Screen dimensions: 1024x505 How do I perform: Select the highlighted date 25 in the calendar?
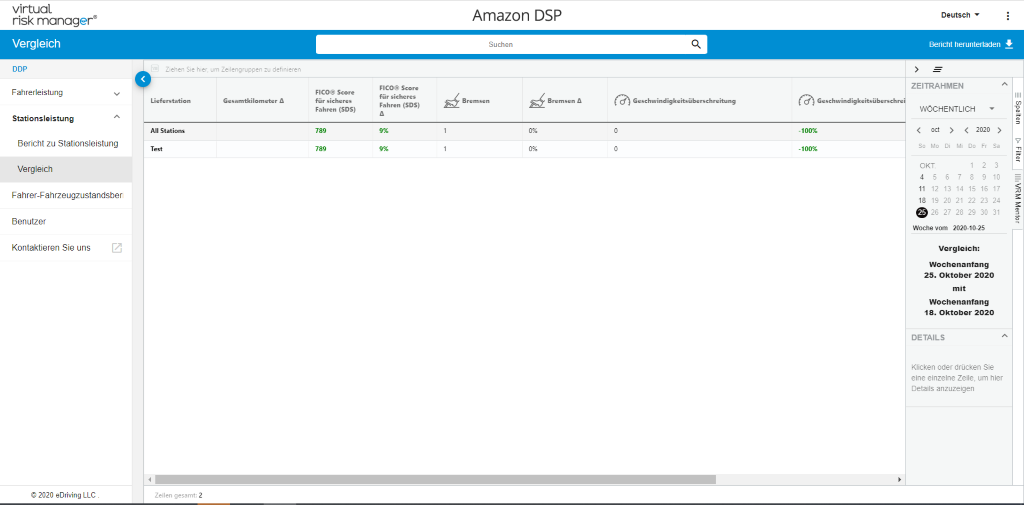tap(921, 212)
